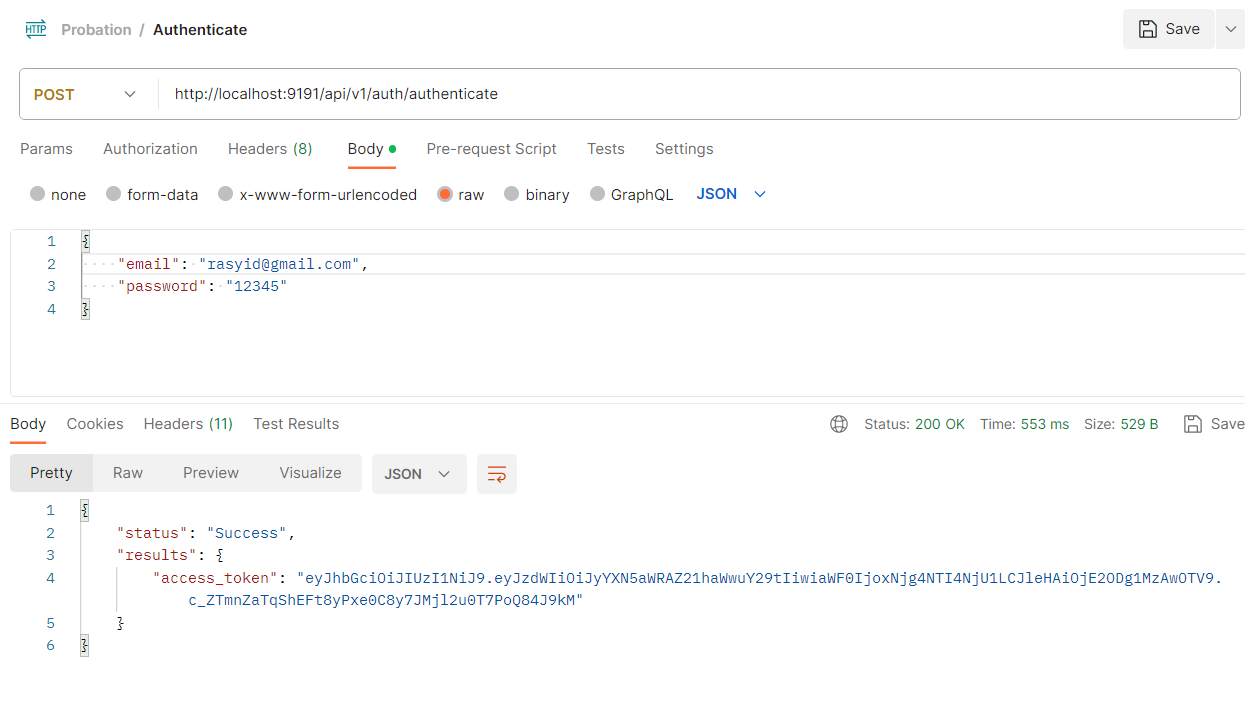Click the HTTP request type badge in breadcrumb
The height and width of the screenshot is (709, 1245).
coord(35,28)
